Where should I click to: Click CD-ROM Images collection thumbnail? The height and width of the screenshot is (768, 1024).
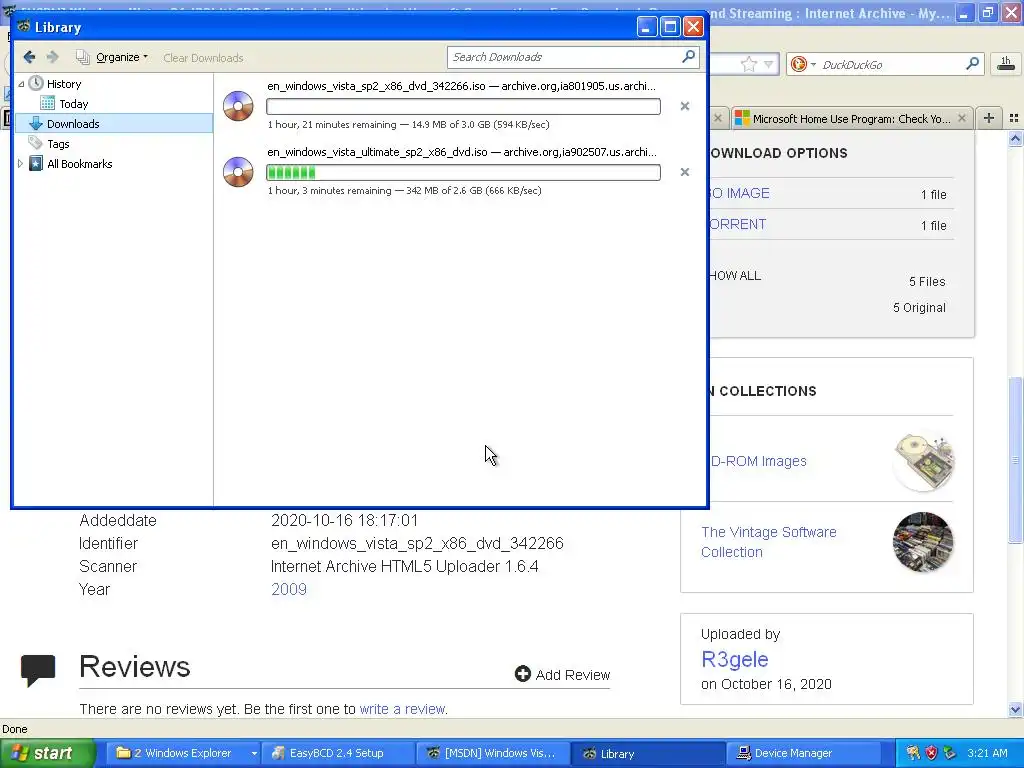click(923, 461)
